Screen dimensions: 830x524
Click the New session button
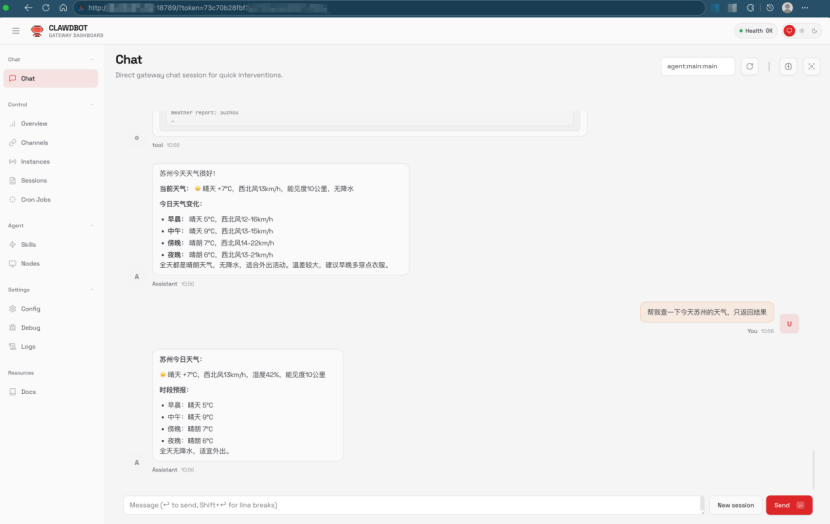click(735, 505)
